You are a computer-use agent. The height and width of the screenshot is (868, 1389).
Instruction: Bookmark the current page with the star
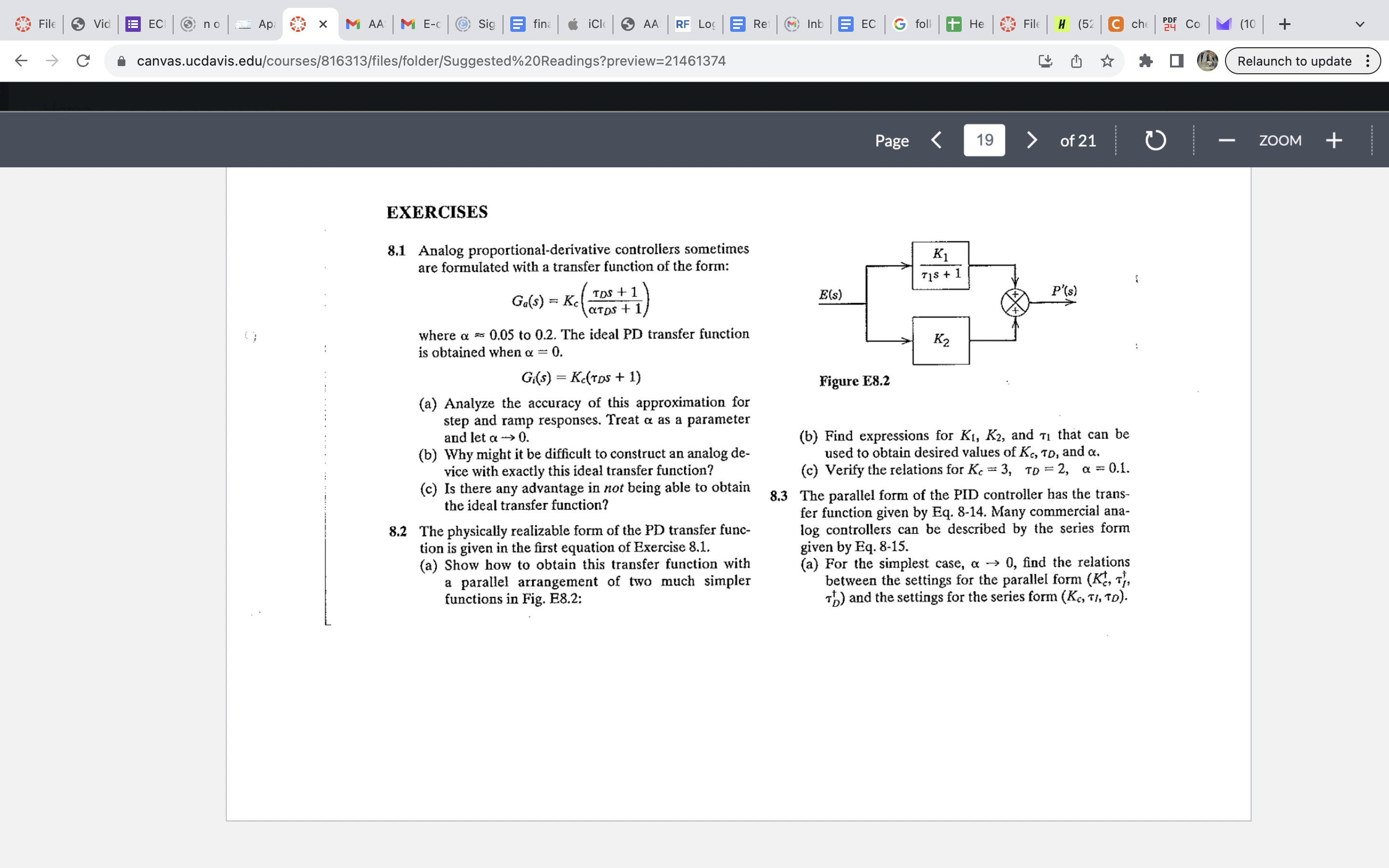pos(1107,60)
